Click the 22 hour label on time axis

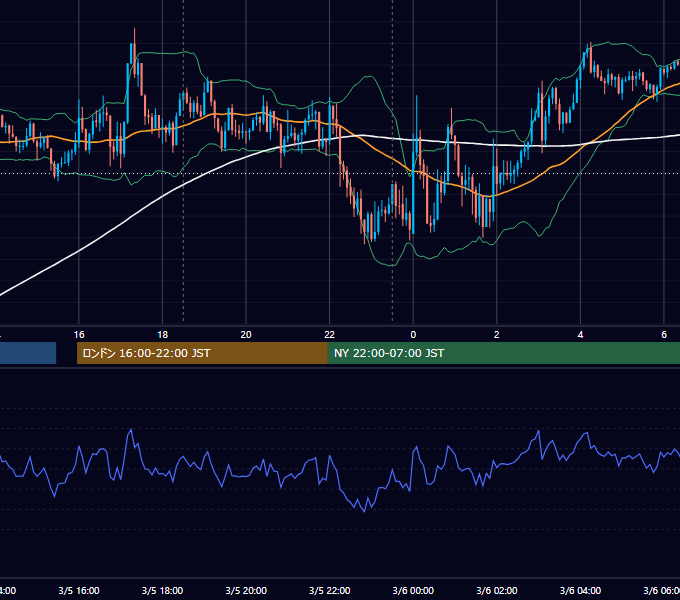330,335
